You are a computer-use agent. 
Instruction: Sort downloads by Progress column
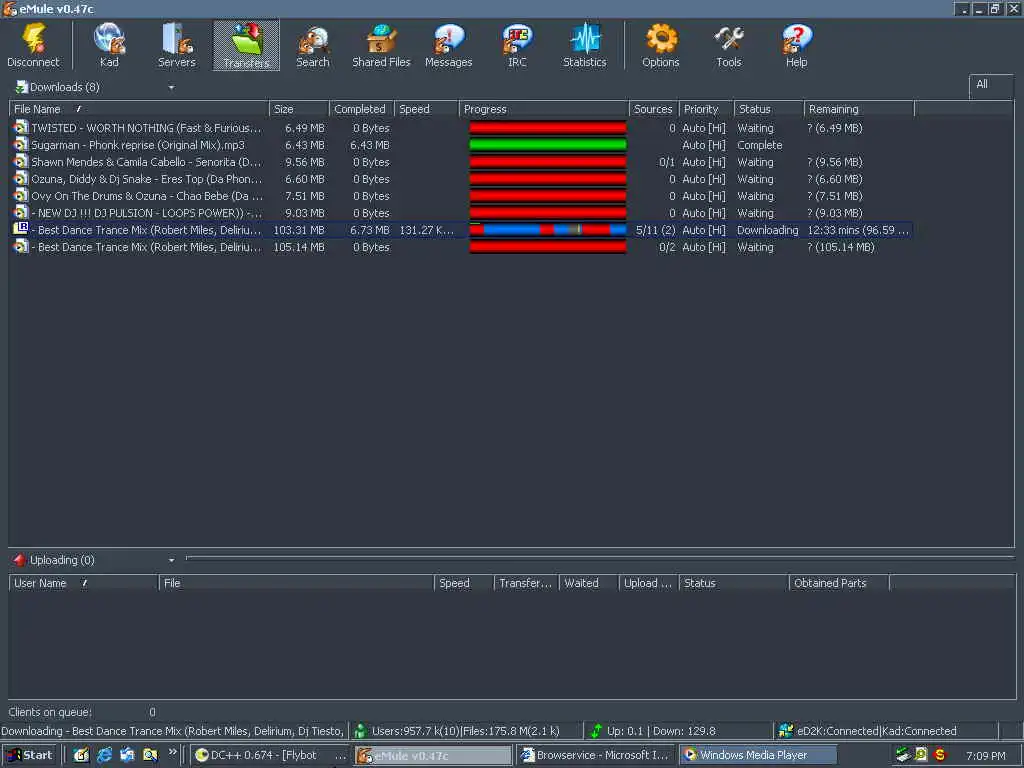pyautogui.click(x=544, y=109)
